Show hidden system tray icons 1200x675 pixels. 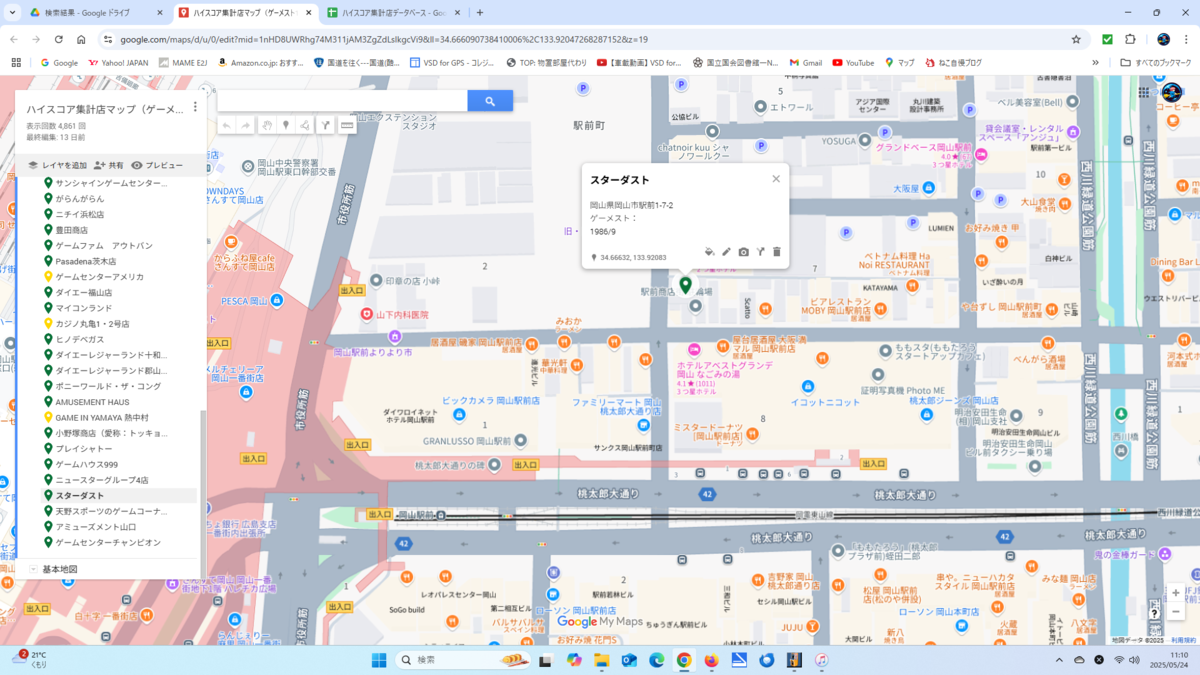coord(1059,660)
